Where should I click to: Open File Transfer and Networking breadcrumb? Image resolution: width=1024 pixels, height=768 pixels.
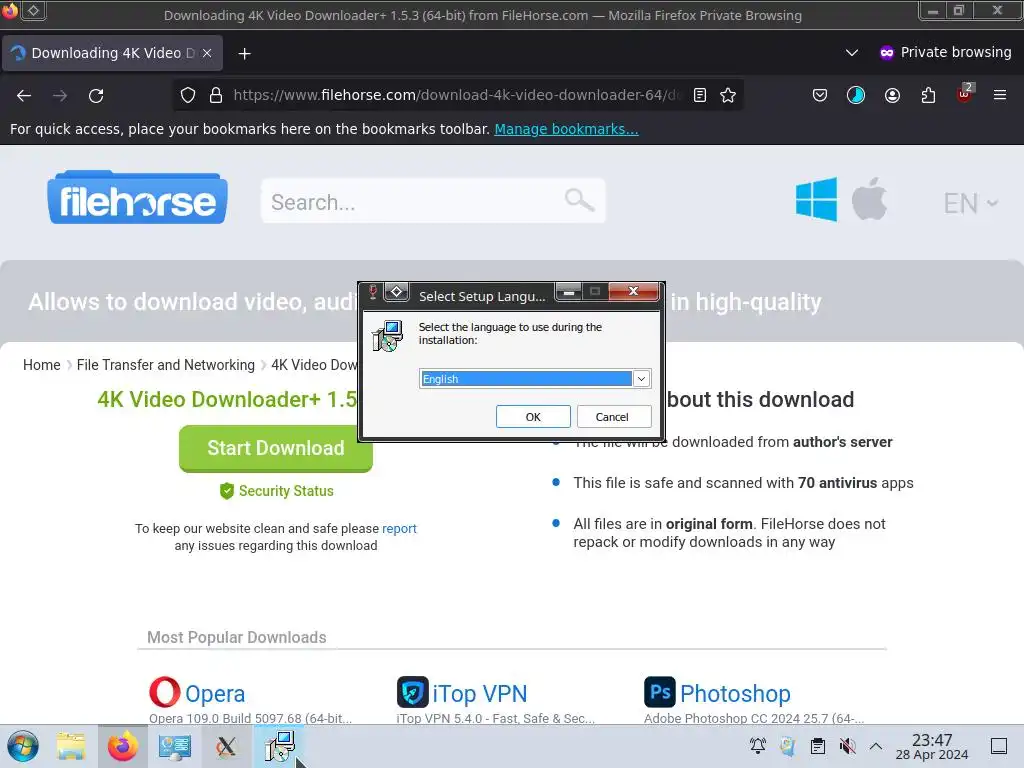pyautogui.click(x=166, y=365)
